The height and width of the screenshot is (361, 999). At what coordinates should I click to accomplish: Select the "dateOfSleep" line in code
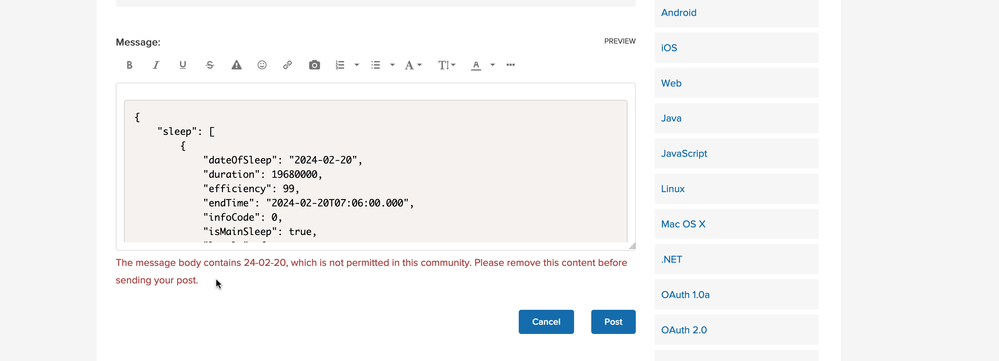(x=282, y=160)
